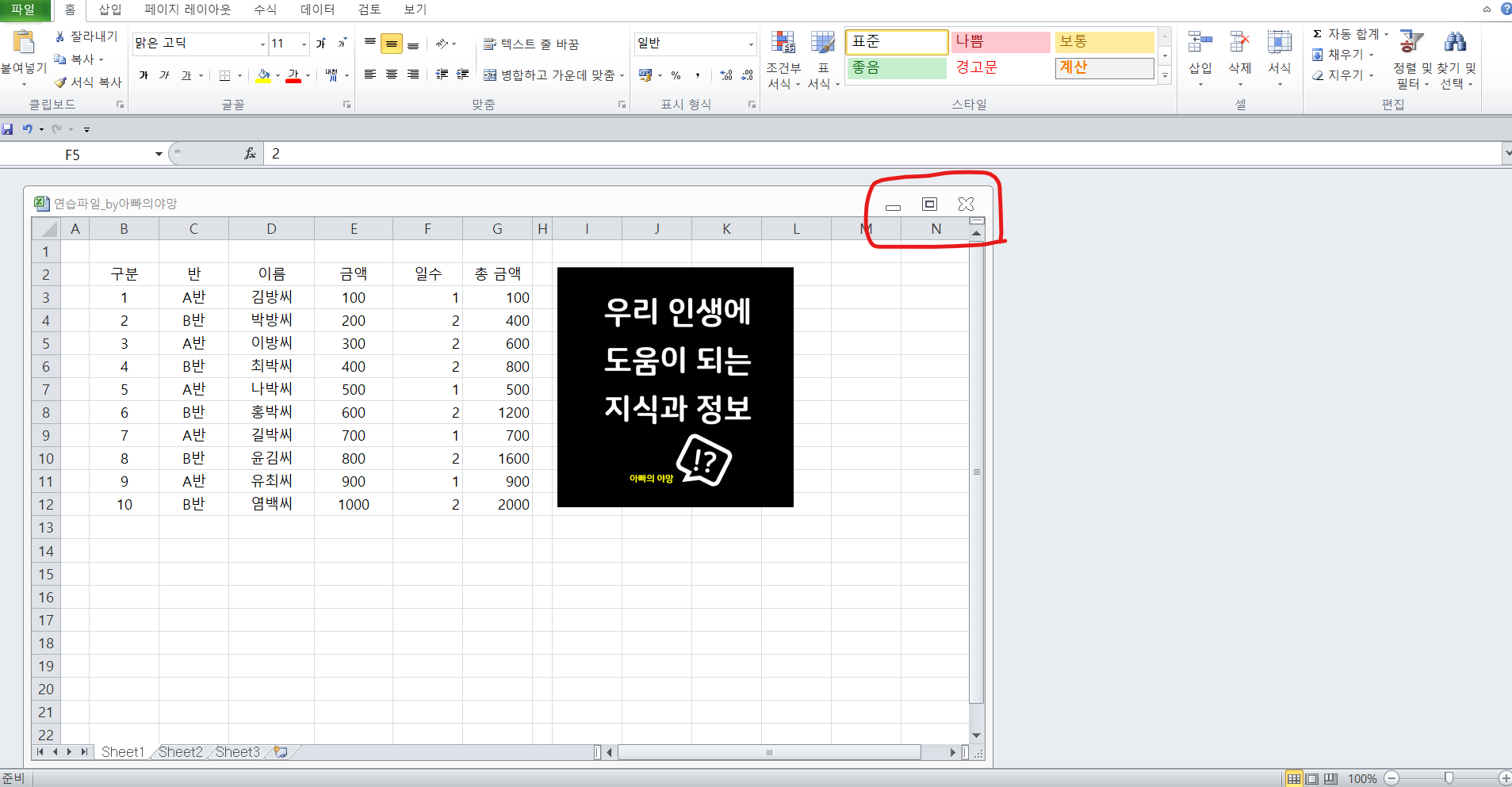
Task: Select the Format Painter (서식 복사) brush
Action: 60,82
